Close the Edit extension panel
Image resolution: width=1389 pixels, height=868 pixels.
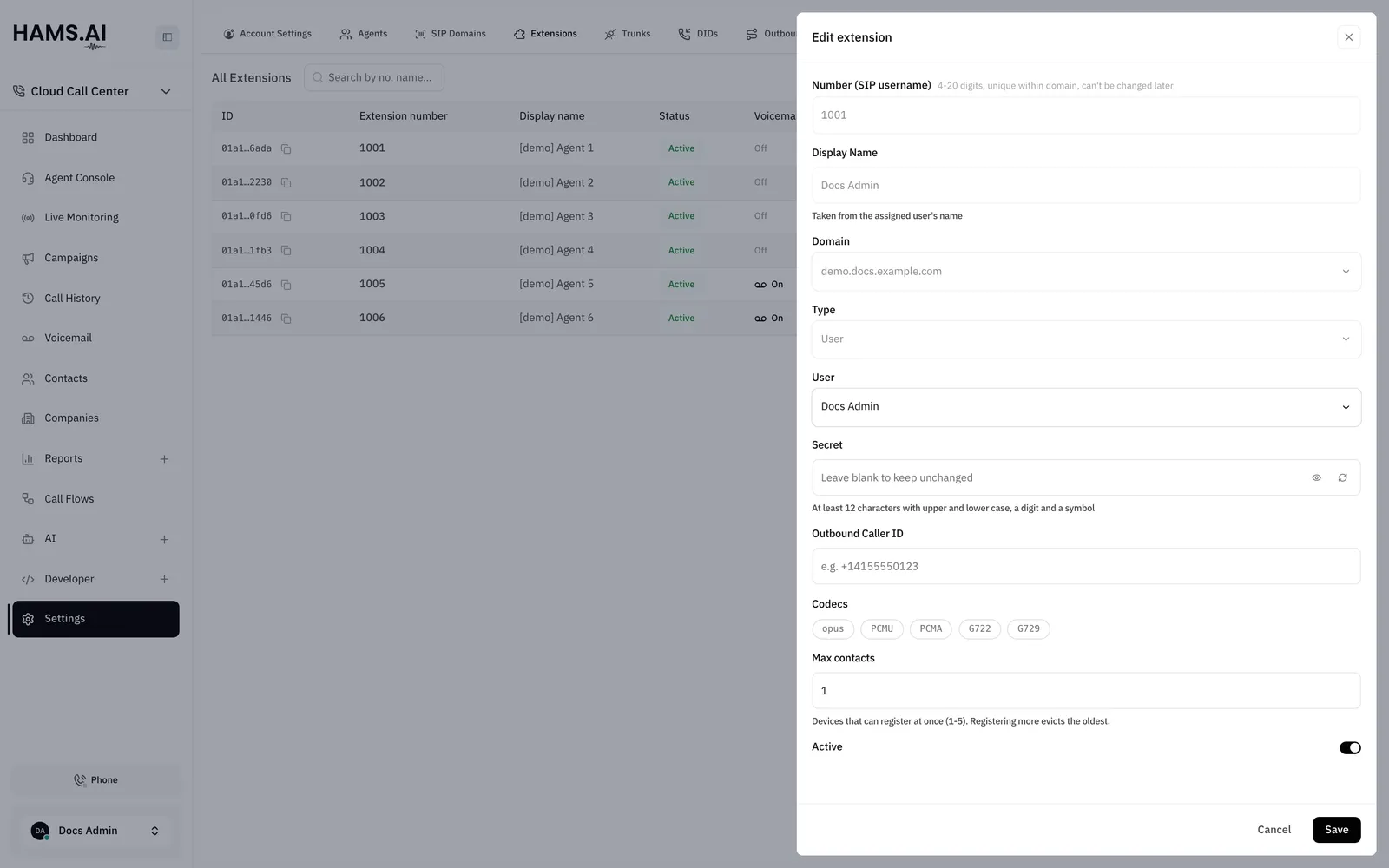point(1348,37)
